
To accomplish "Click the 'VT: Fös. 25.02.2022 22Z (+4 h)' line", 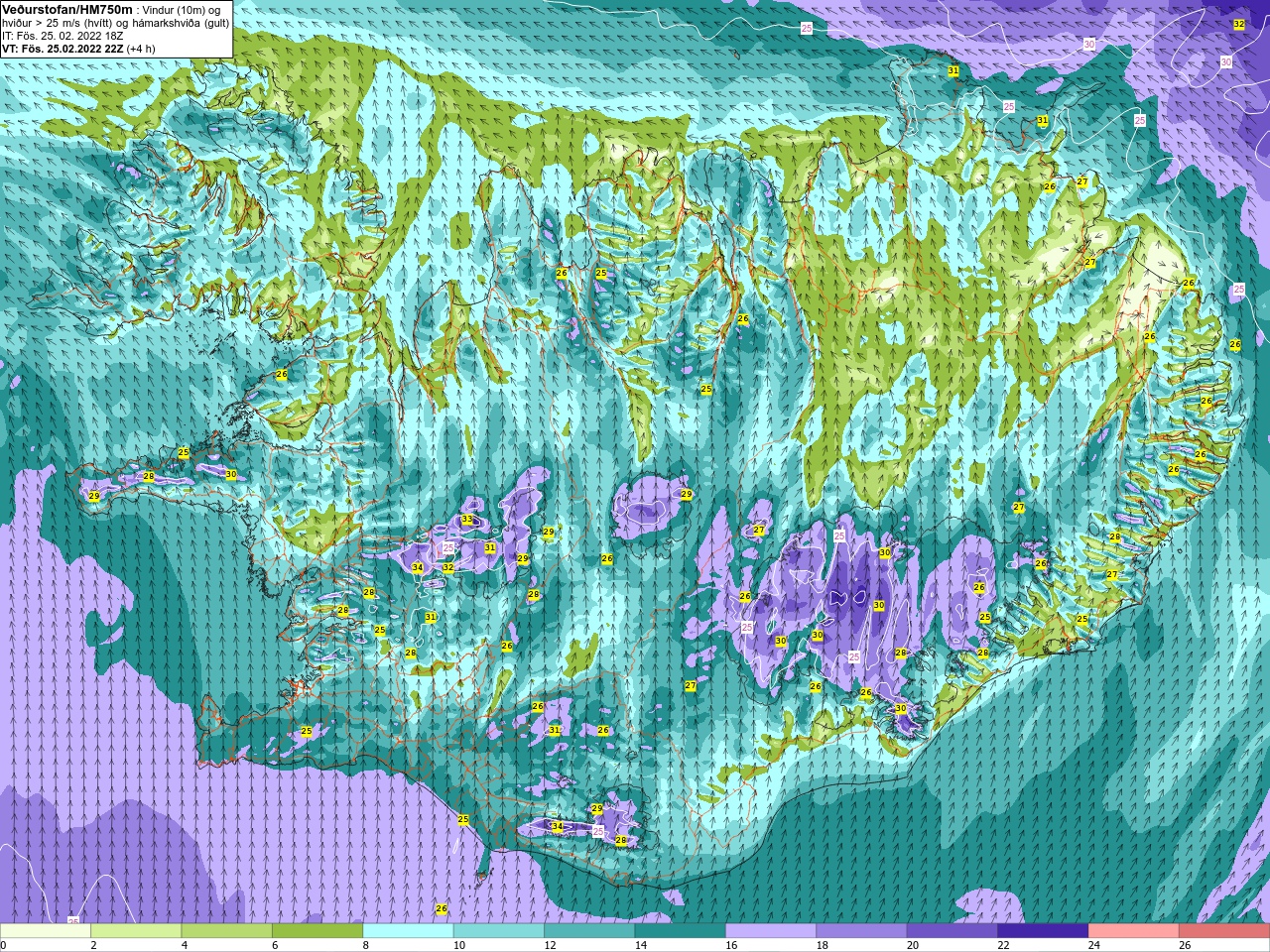I will tap(78, 49).
